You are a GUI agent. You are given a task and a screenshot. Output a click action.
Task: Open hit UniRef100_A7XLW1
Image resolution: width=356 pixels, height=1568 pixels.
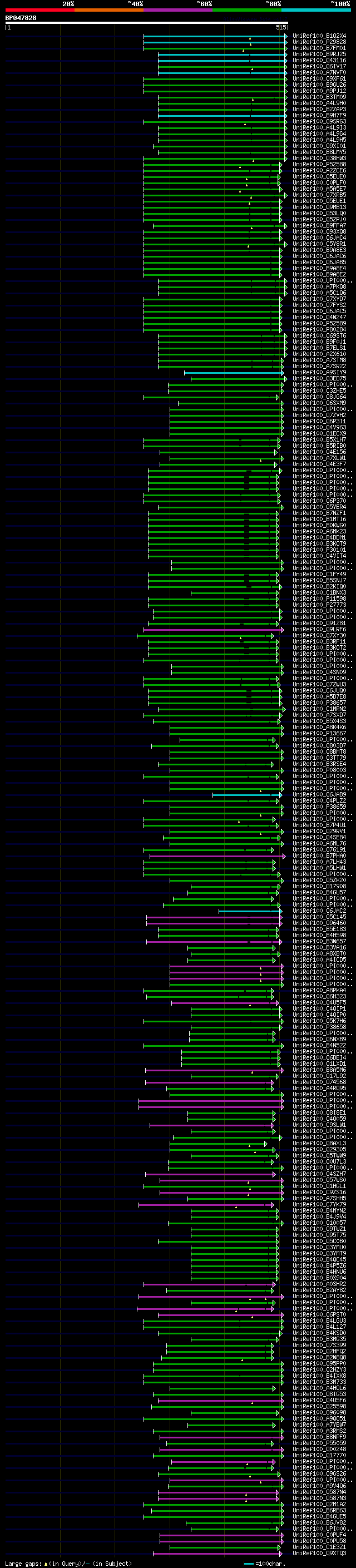click(319, 458)
